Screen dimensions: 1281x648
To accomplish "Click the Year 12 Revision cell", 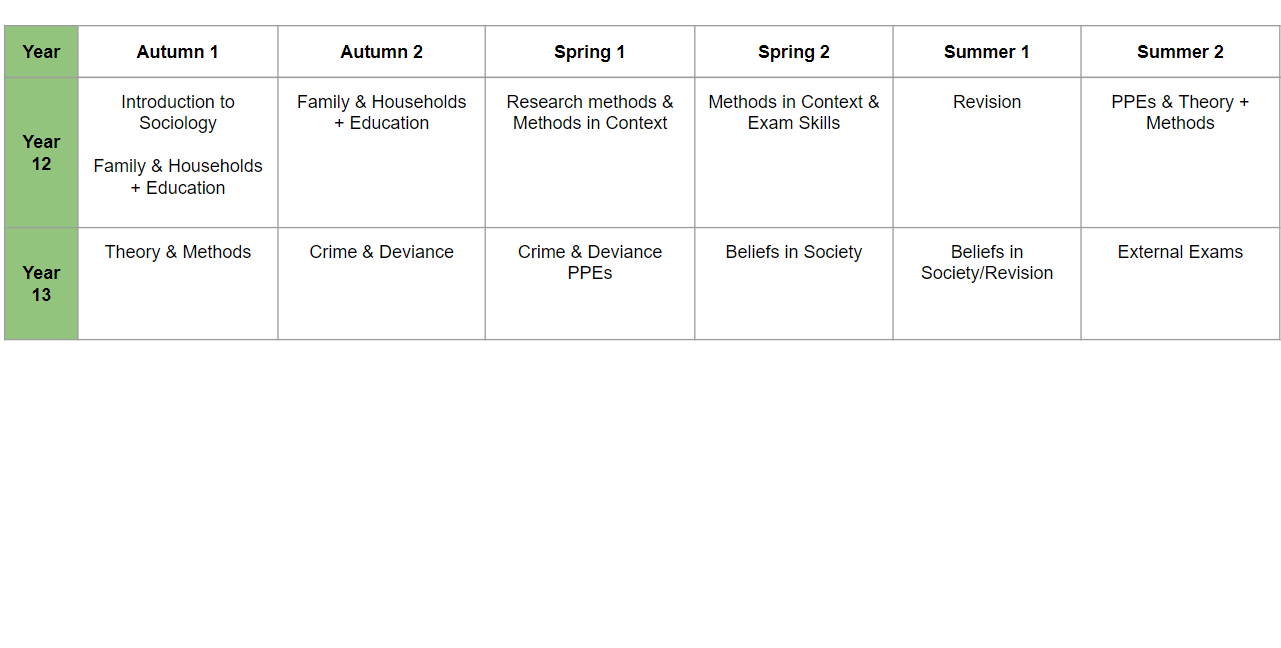I will (987, 152).
